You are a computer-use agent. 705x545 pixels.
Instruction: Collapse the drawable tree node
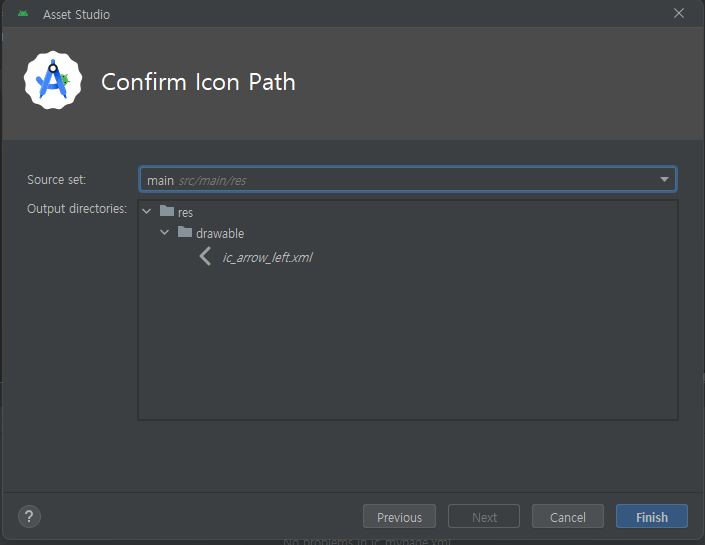point(165,232)
